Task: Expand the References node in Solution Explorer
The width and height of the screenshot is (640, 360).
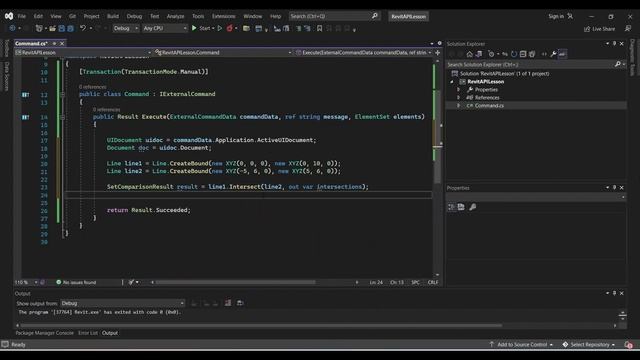Action: (x=458, y=98)
